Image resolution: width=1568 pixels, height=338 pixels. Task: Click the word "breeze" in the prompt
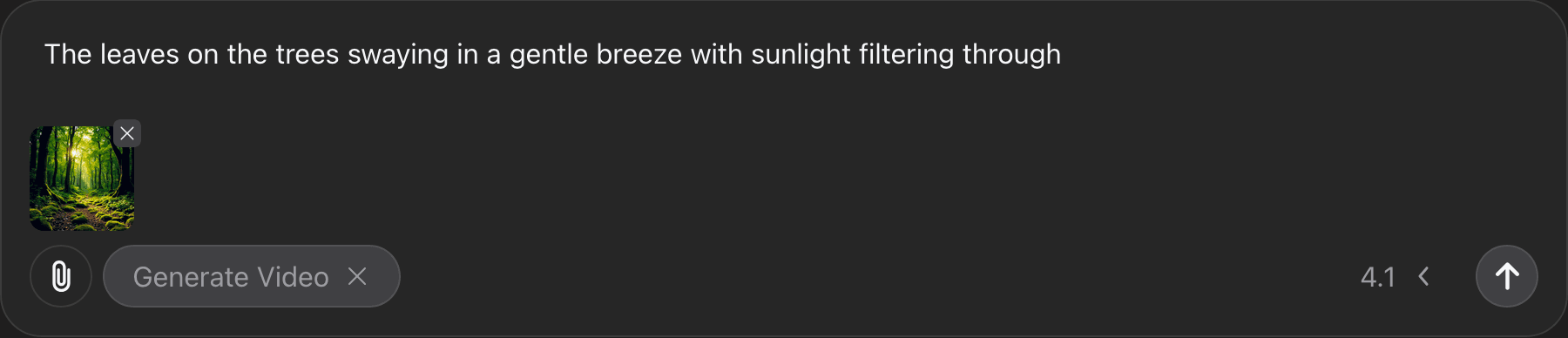[x=639, y=54]
